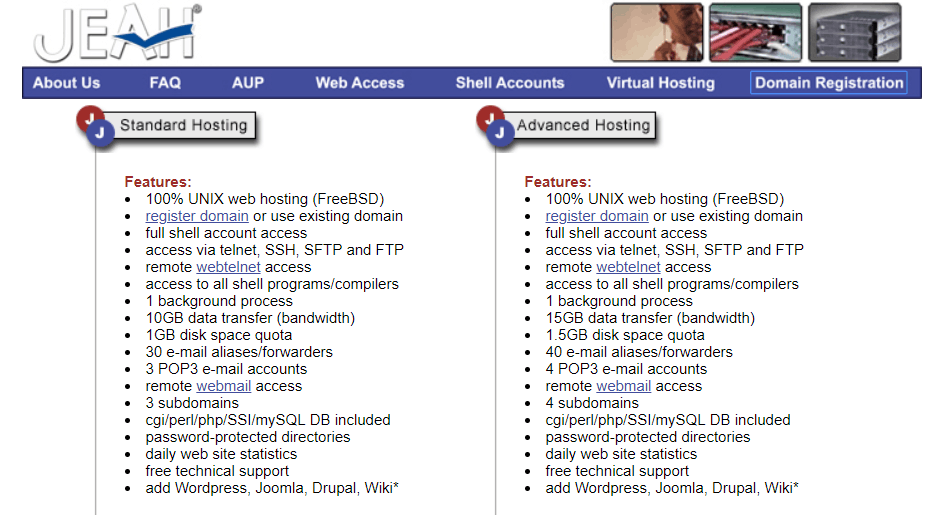Click the J badge beside Standard Hosting
This screenshot has height=515, width=938.
coord(95,127)
